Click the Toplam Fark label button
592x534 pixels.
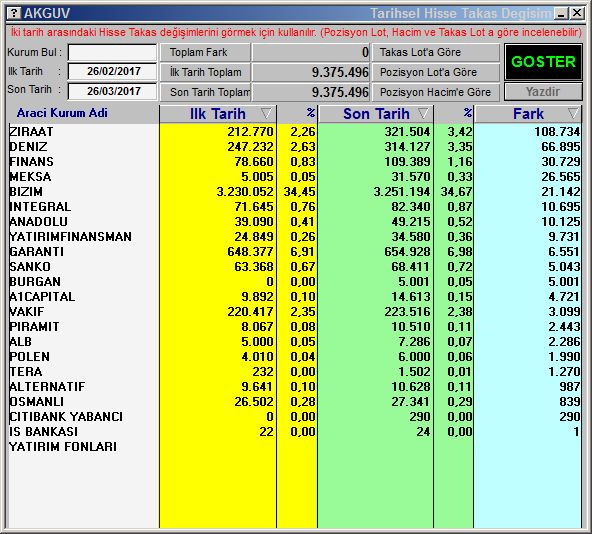click(x=205, y=52)
